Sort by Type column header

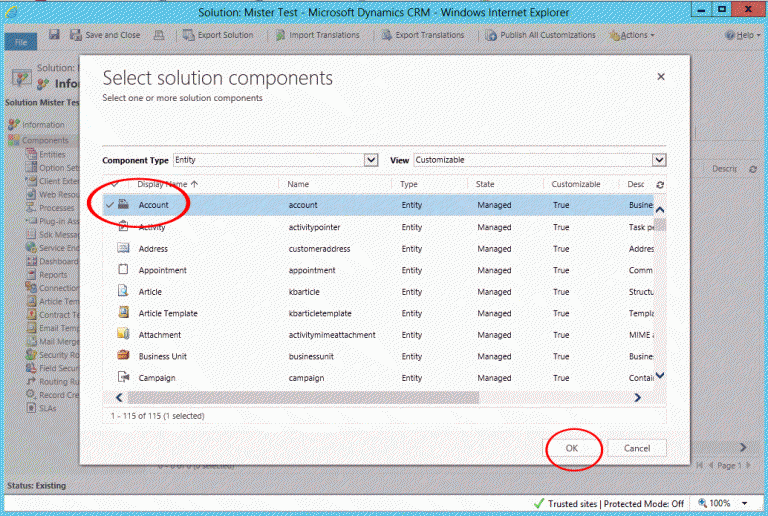(x=408, y=184)
